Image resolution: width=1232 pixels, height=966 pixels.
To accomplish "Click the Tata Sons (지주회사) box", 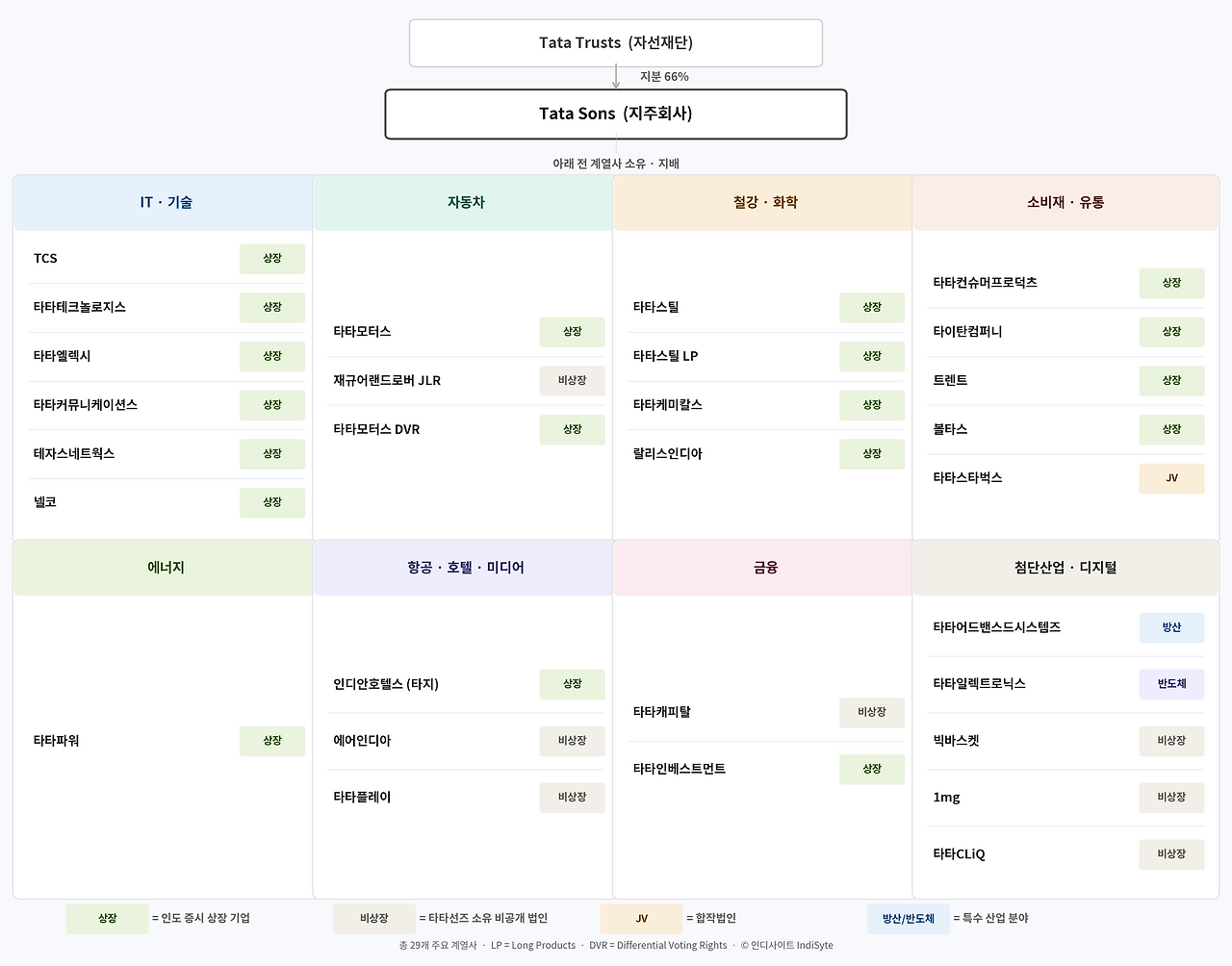I will pyautogui.click(x=616, y=114).
